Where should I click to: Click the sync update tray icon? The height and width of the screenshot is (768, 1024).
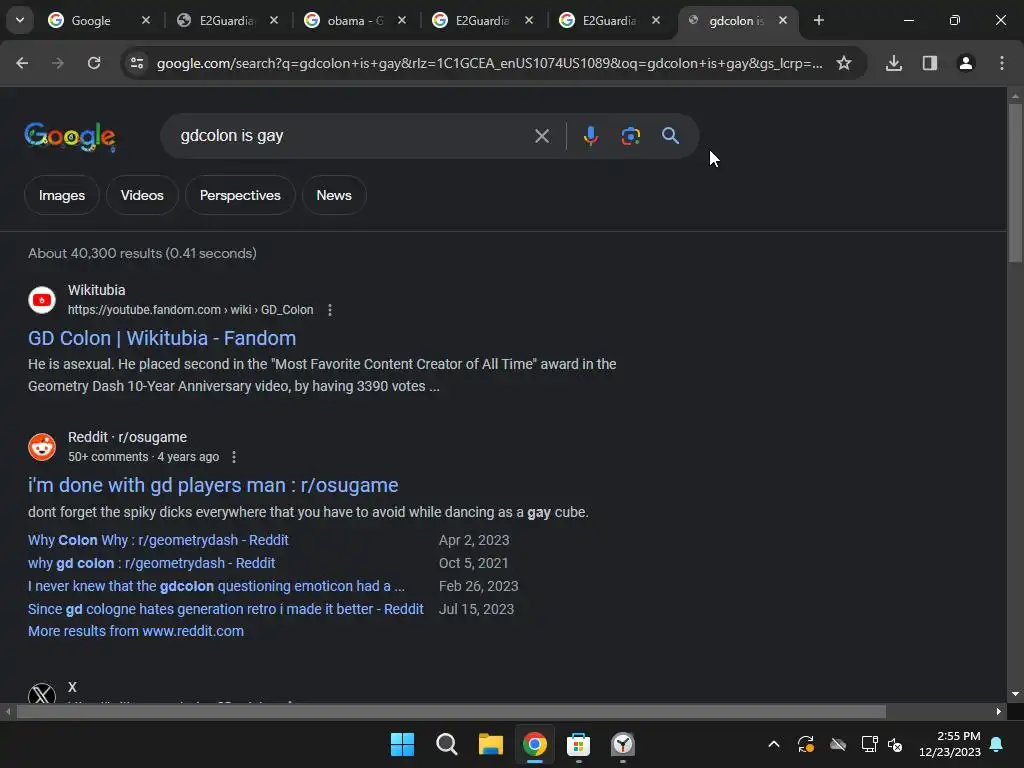tap(806, 744)
